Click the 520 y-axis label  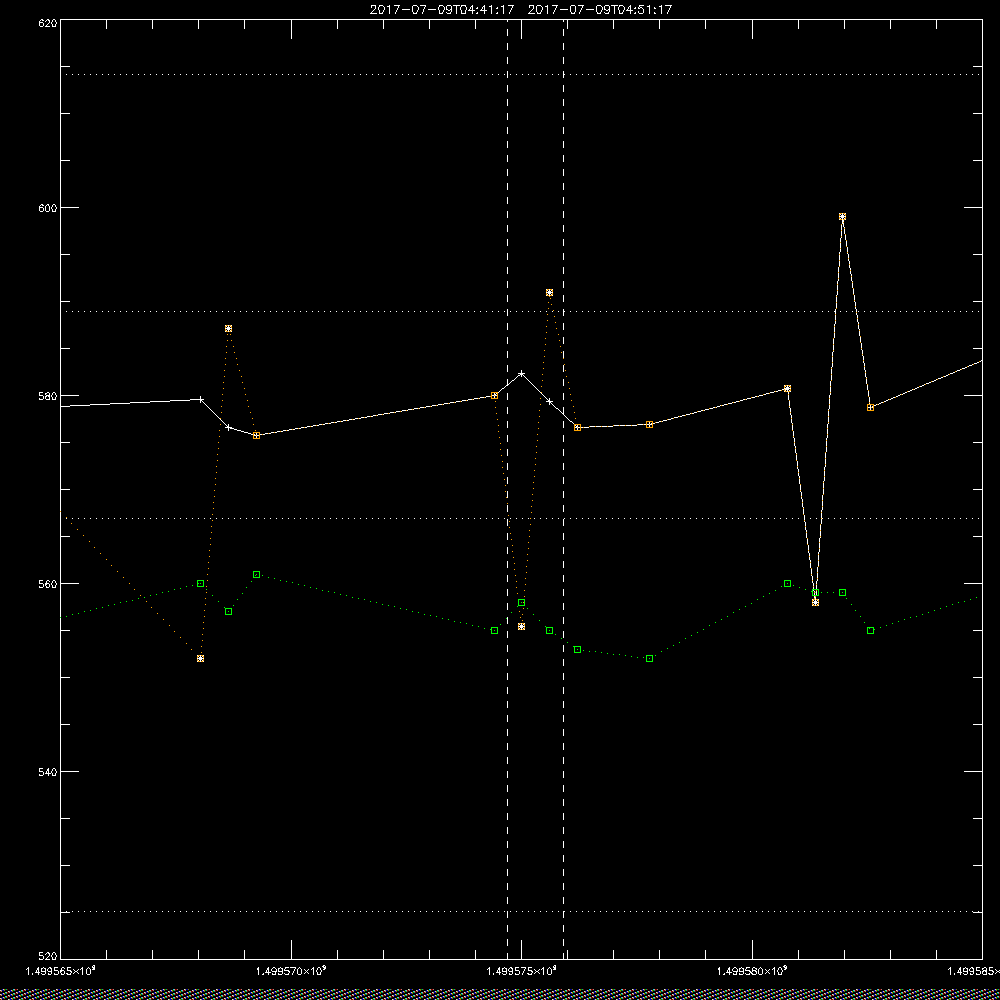click(x=48, y=957)
